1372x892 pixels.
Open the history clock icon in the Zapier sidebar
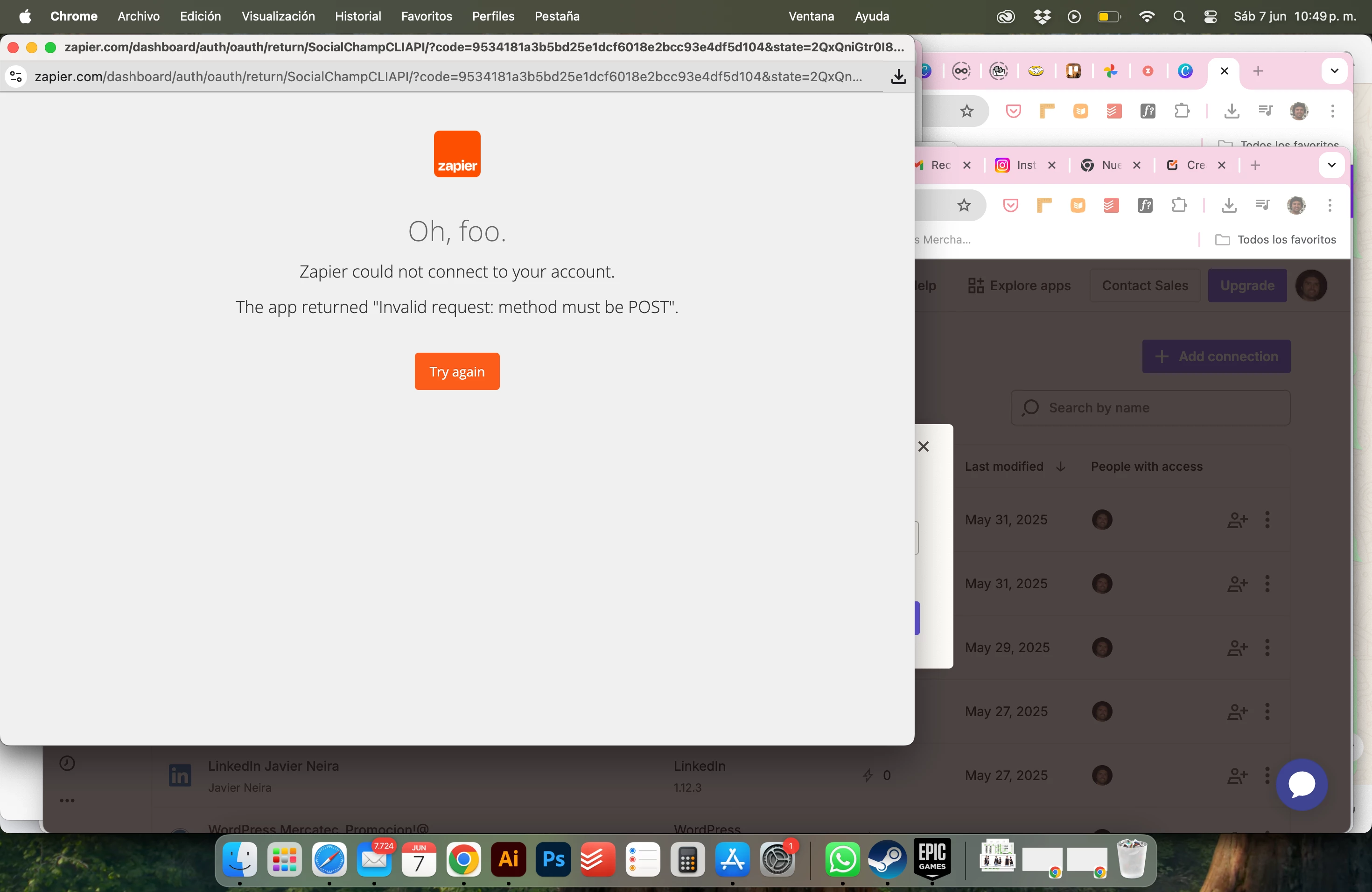pos(68,764)
